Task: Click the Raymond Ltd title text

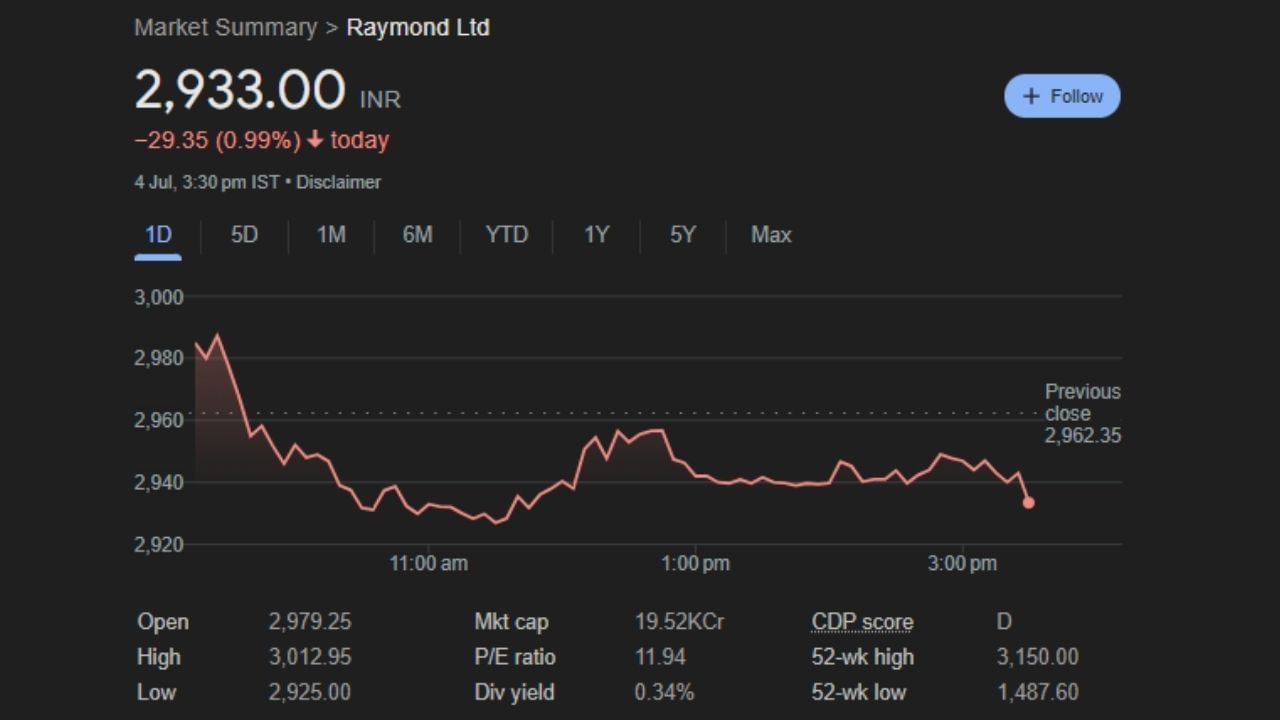Action: (x=418, y=27)
